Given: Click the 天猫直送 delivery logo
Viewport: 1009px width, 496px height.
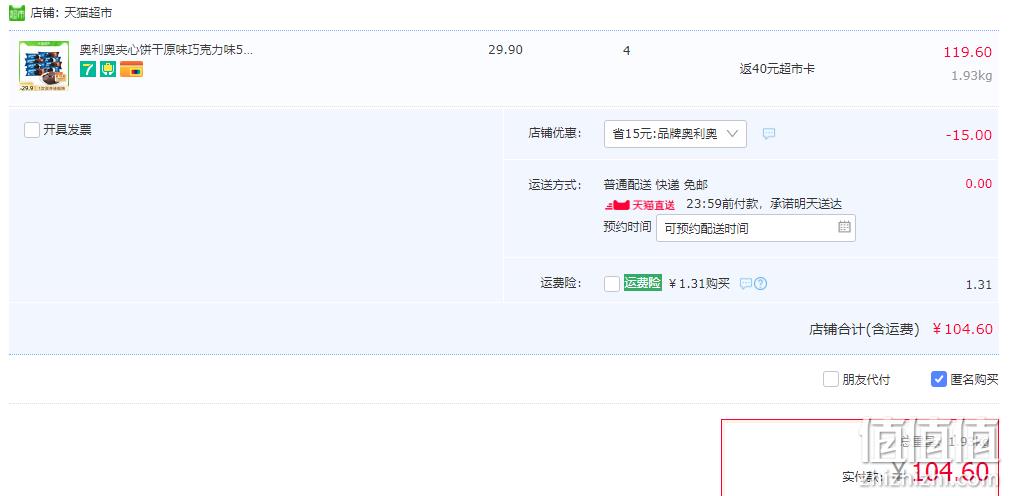Looking at the screenshot, I should click(x=640, y=205).
